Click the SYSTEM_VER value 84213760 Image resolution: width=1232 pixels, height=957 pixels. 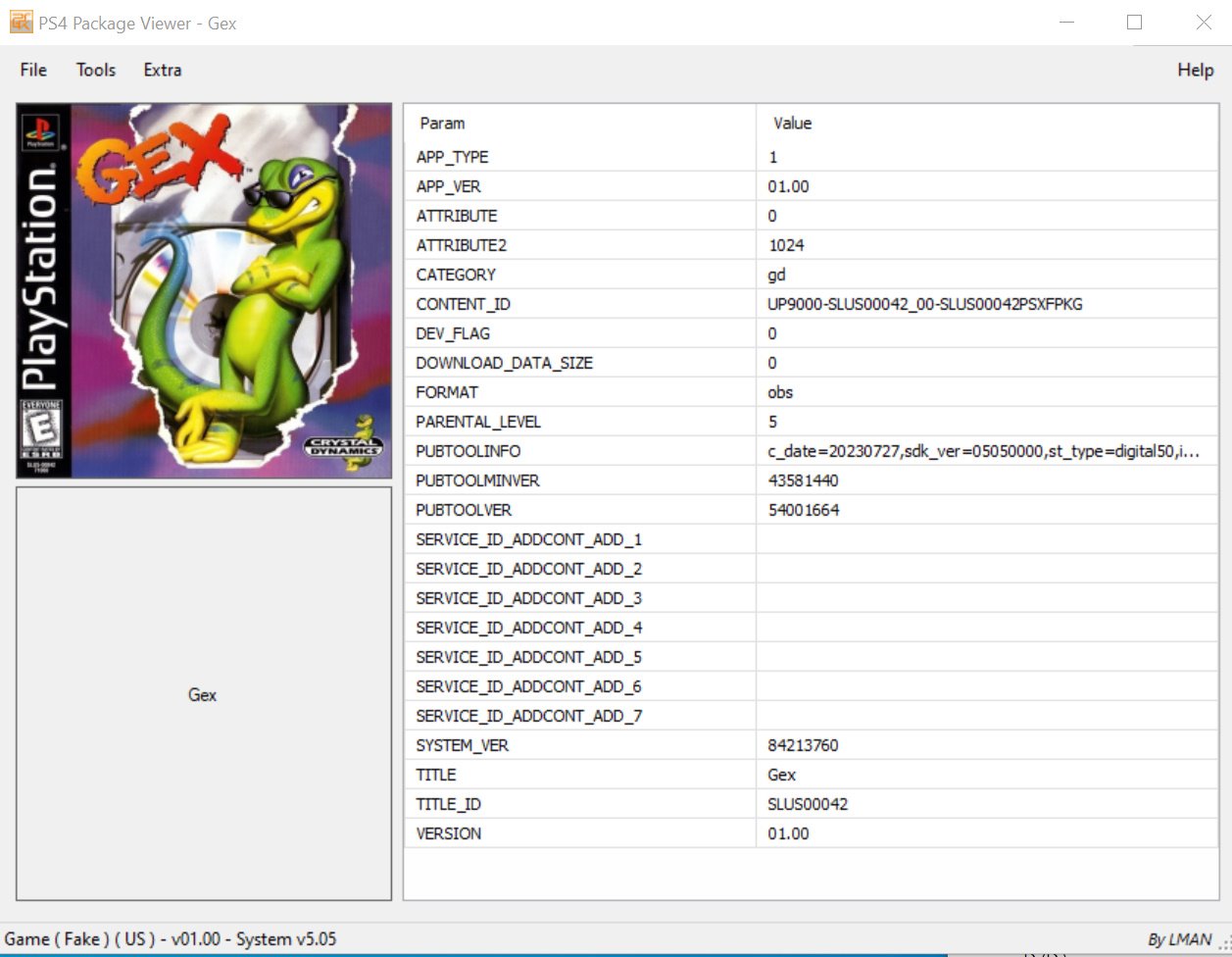pos(804,745)
